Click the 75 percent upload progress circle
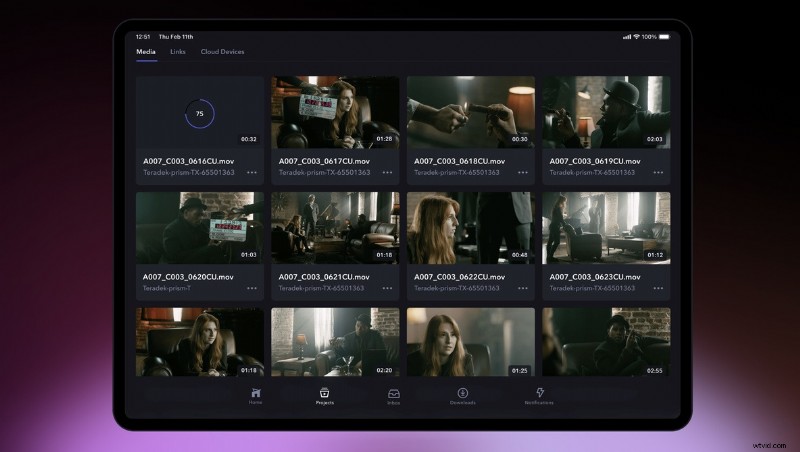 point(199,114)
